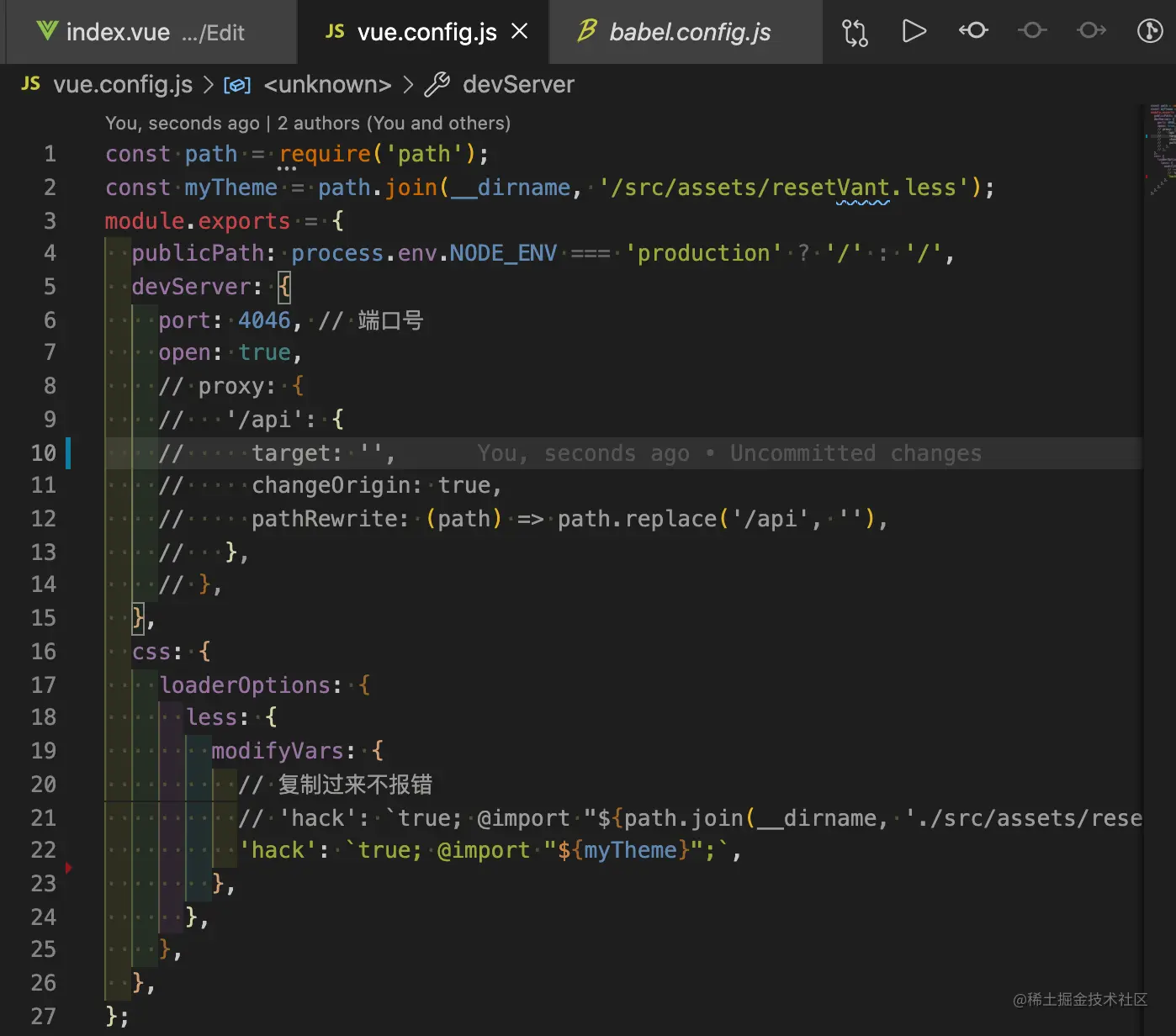Screen dimensions: 1176x1036
Task: Click the wrench icon before devServer in breadcrumbs
Action: pyautogui.click(x=437, y=84)
